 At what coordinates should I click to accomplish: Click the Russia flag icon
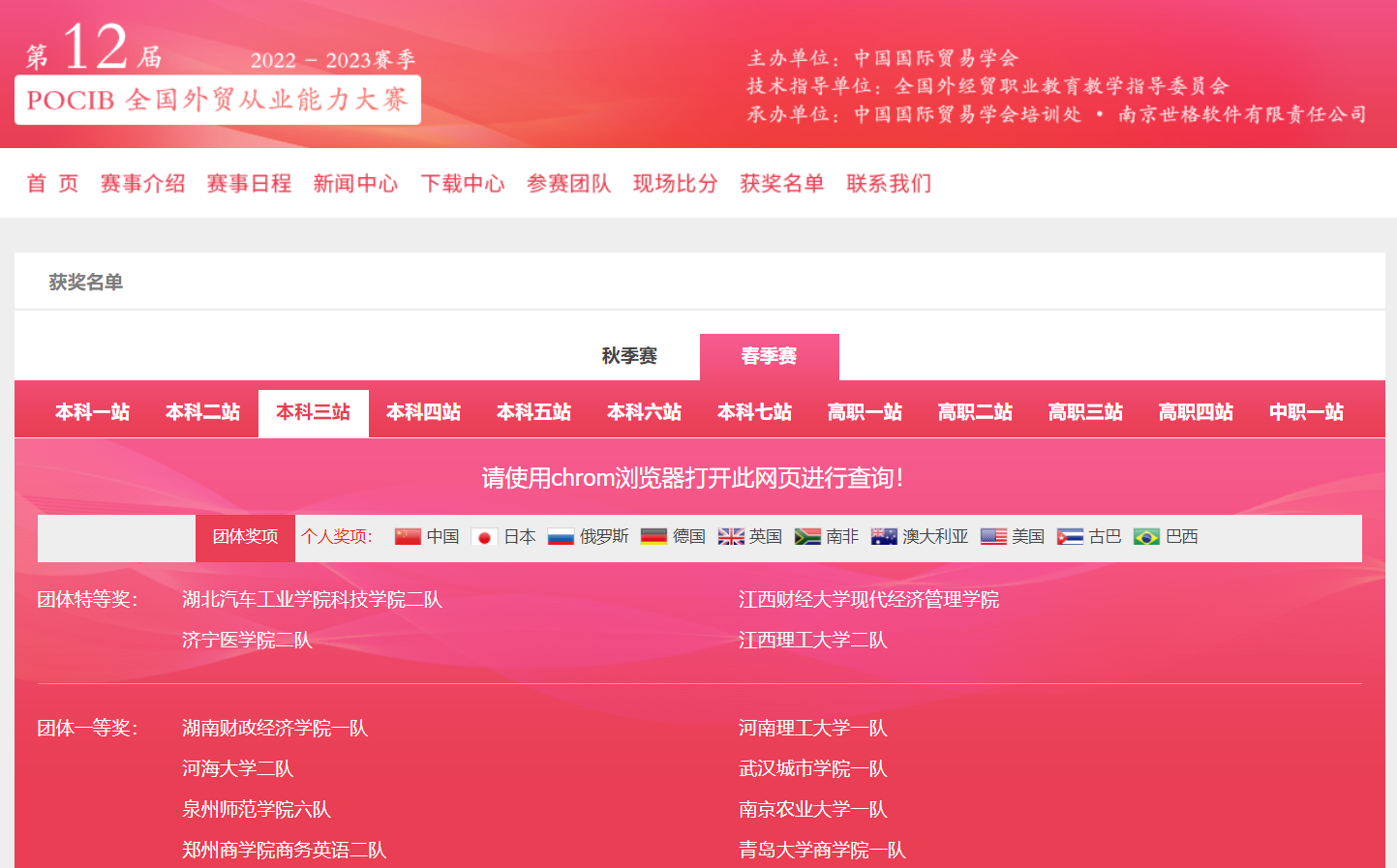pos(561,536)
